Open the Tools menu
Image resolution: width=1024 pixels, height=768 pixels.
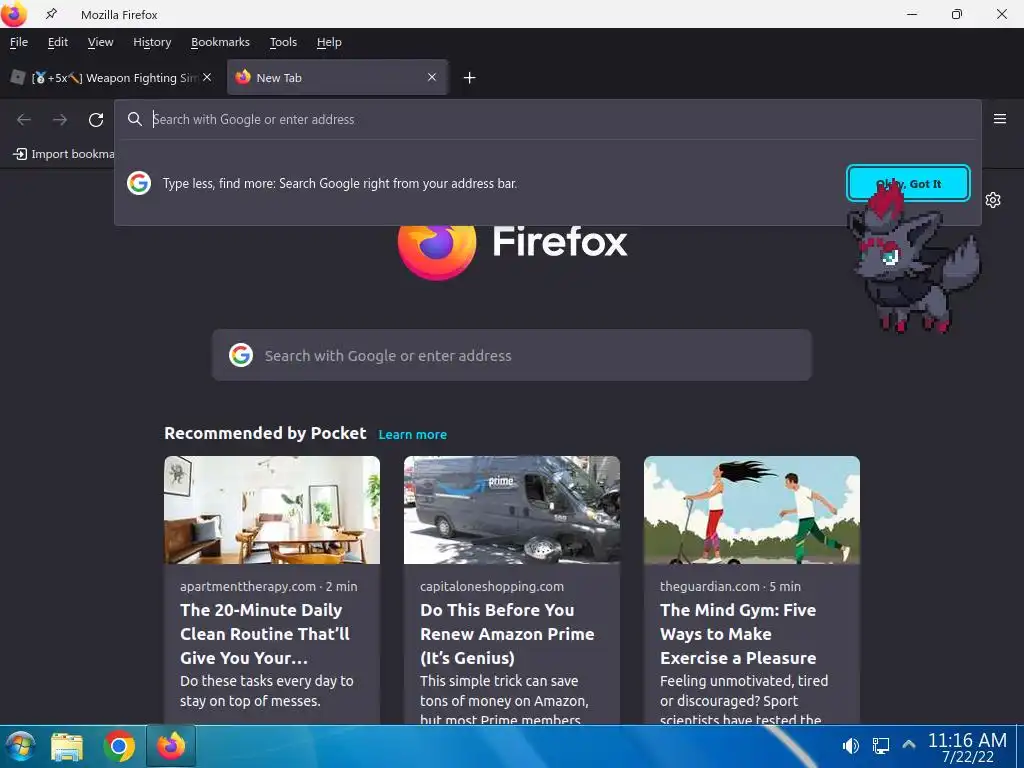283,42
